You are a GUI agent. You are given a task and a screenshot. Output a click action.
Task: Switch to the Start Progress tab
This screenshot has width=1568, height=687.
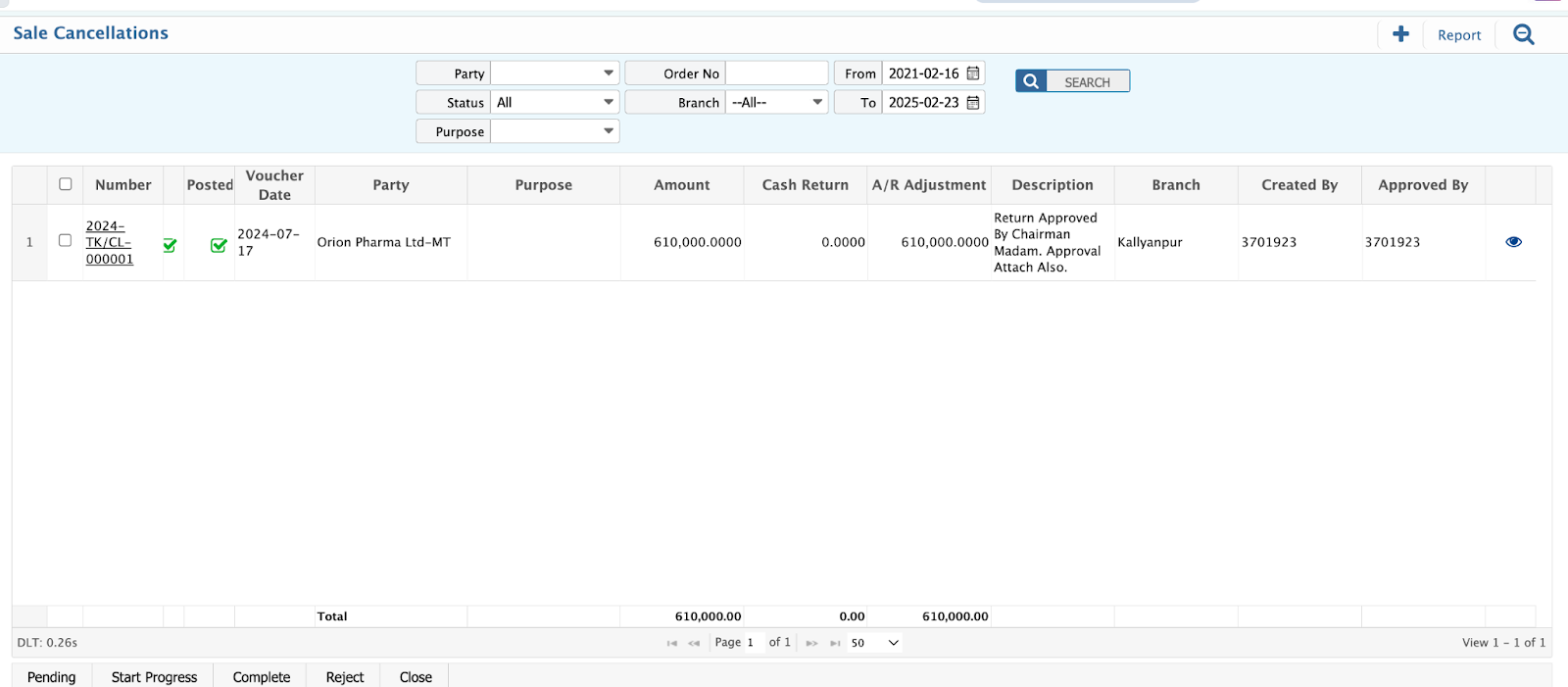pyautogui.click(x=154, y=677)
